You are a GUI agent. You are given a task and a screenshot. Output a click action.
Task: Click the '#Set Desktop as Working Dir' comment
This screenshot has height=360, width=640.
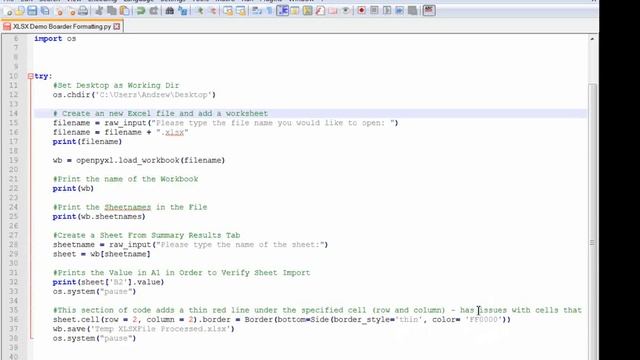click(116, 85)
